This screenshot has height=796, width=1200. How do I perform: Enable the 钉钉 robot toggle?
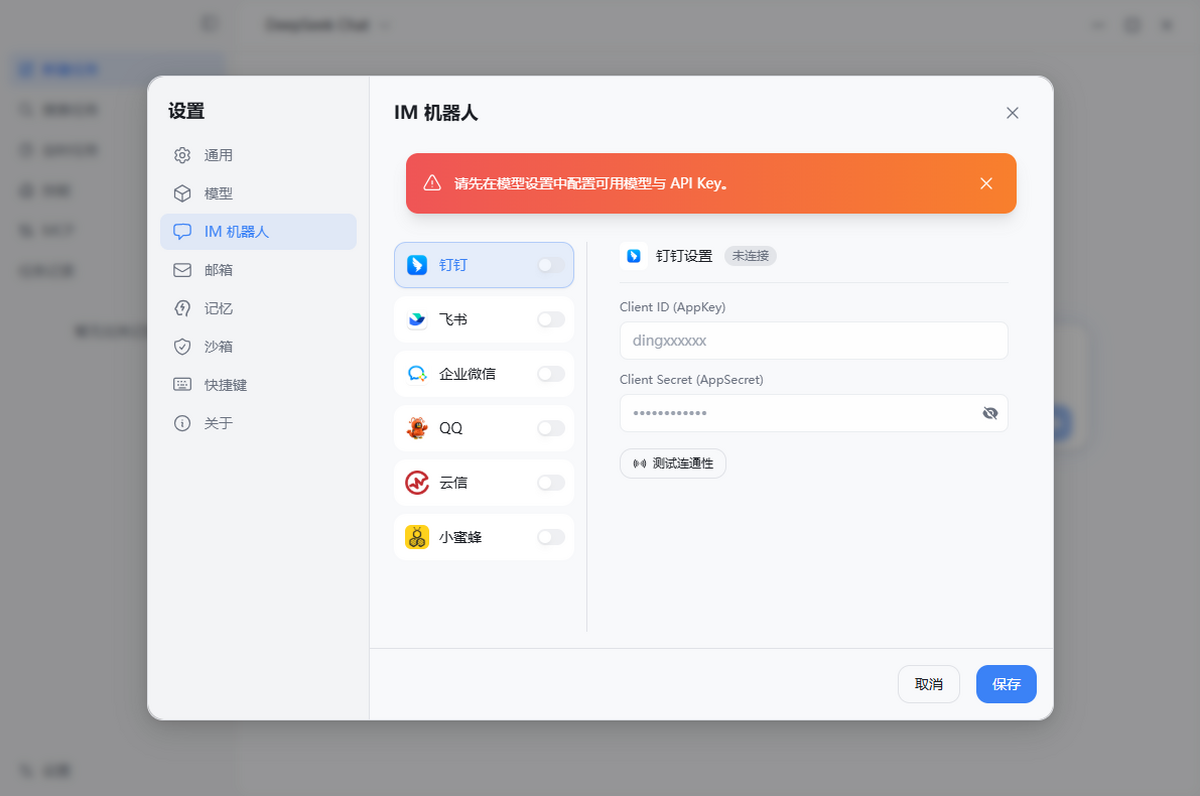pos(550,265)
